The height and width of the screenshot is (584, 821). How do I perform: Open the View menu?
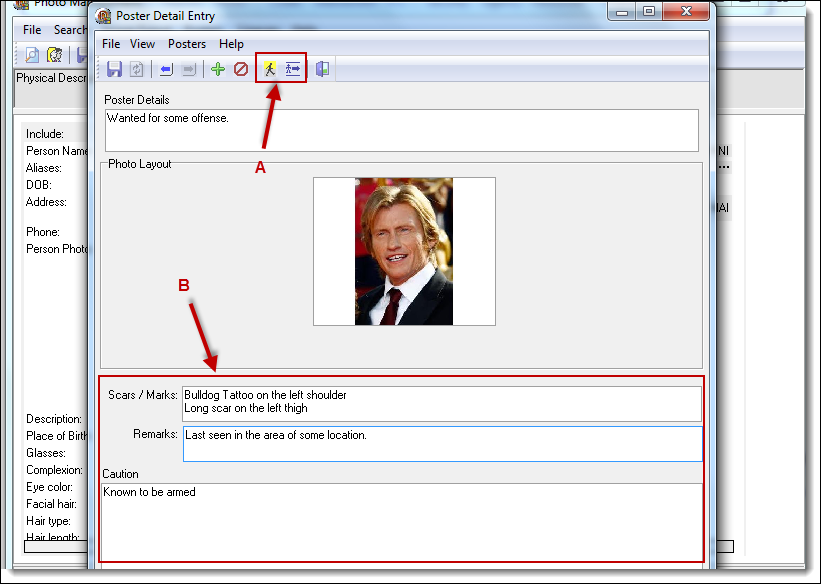point(143,44)
